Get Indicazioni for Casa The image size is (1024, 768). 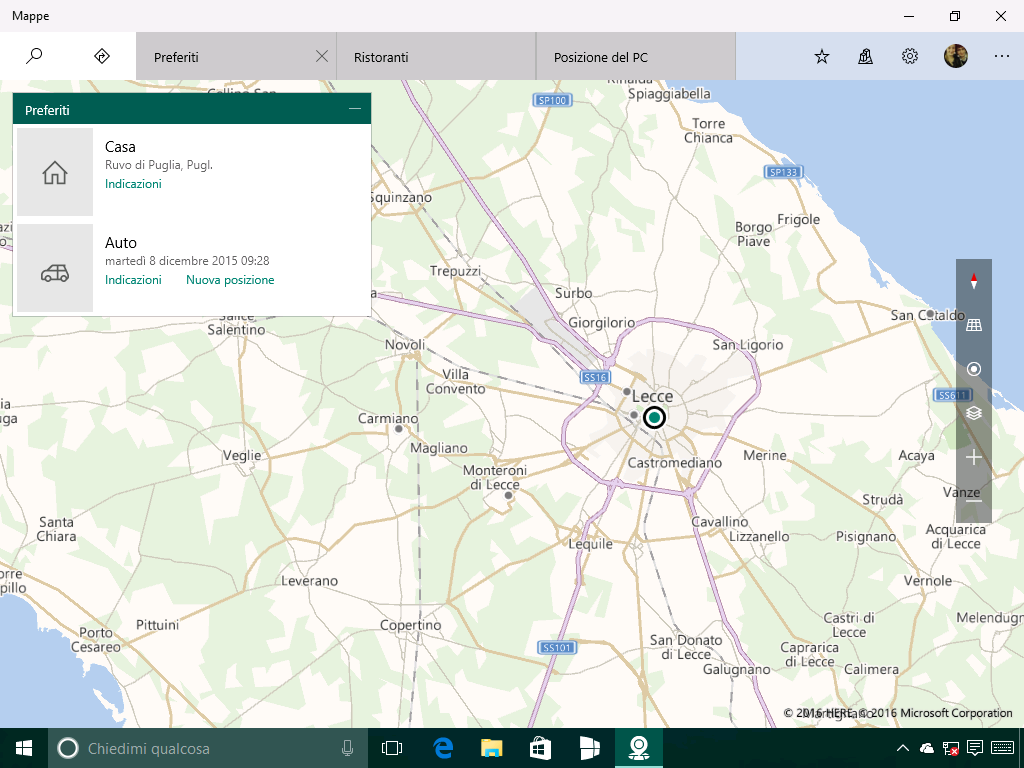tap(133, 184)
